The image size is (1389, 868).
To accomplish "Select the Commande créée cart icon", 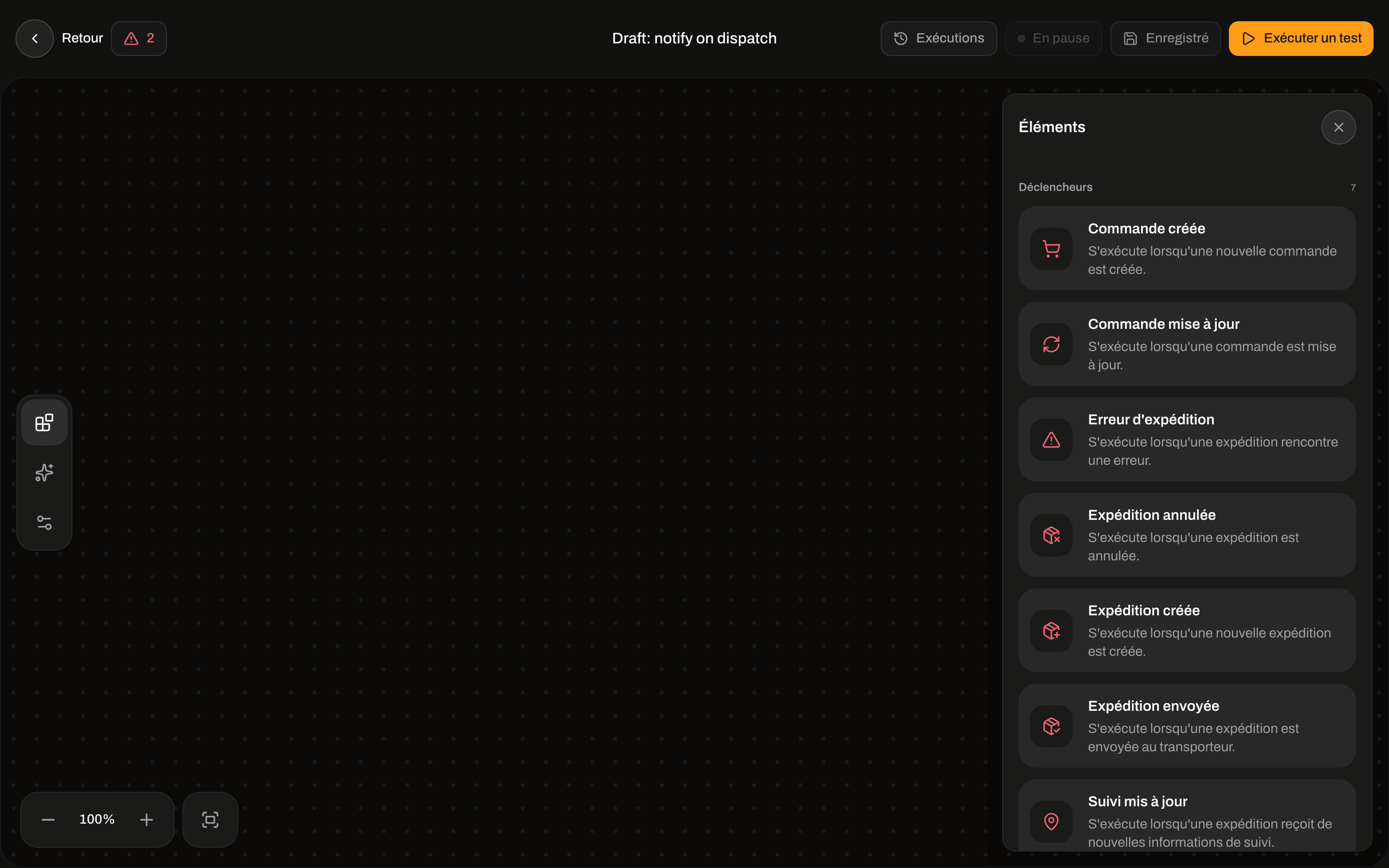I will tap(1051, 248).
